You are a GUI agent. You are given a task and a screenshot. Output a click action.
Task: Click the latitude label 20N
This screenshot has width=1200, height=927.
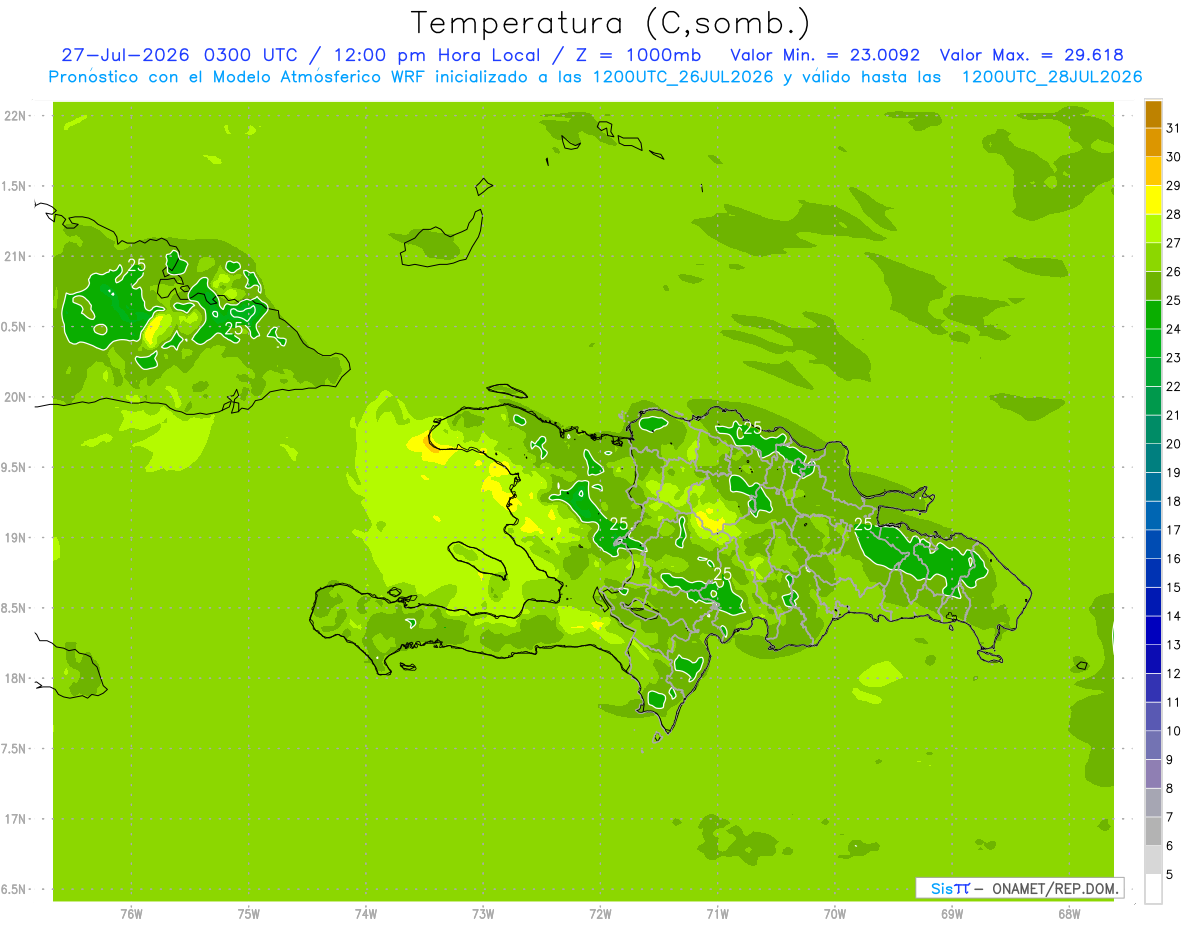pos(16,397)
